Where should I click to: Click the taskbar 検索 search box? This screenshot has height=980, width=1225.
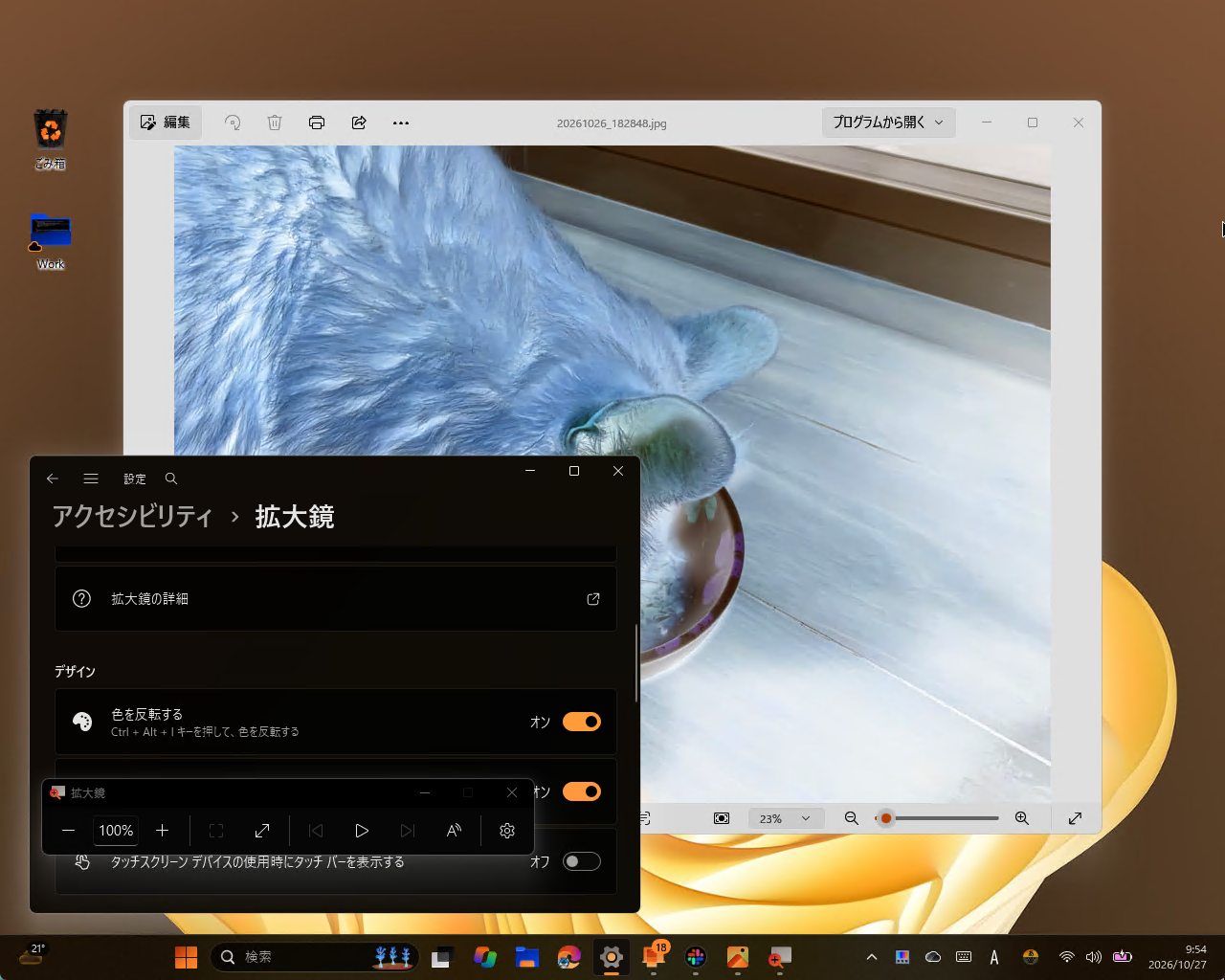pos(315,957)
